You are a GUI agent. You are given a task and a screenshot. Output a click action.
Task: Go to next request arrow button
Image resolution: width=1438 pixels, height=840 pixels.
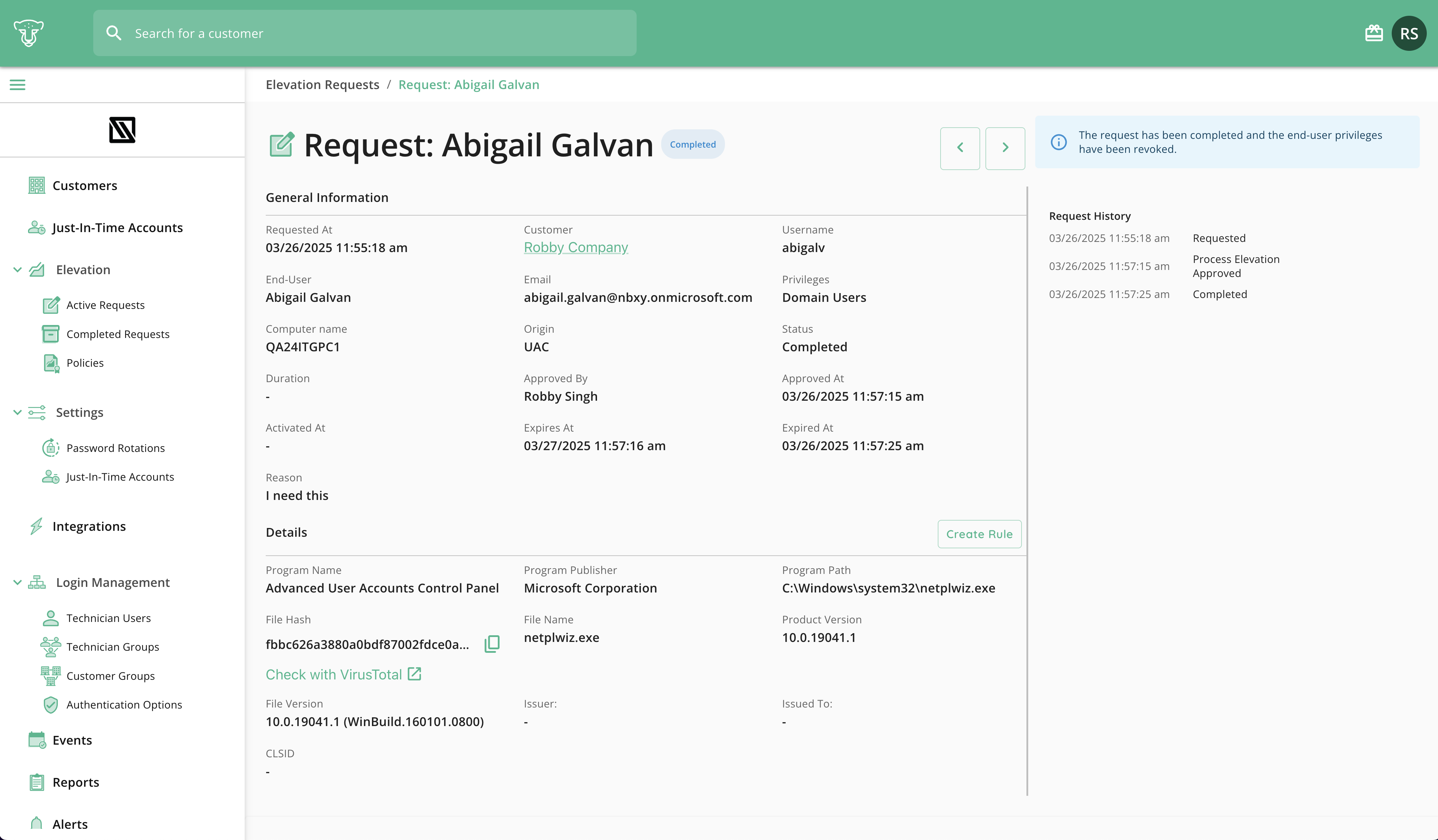tap(1005, 148)
